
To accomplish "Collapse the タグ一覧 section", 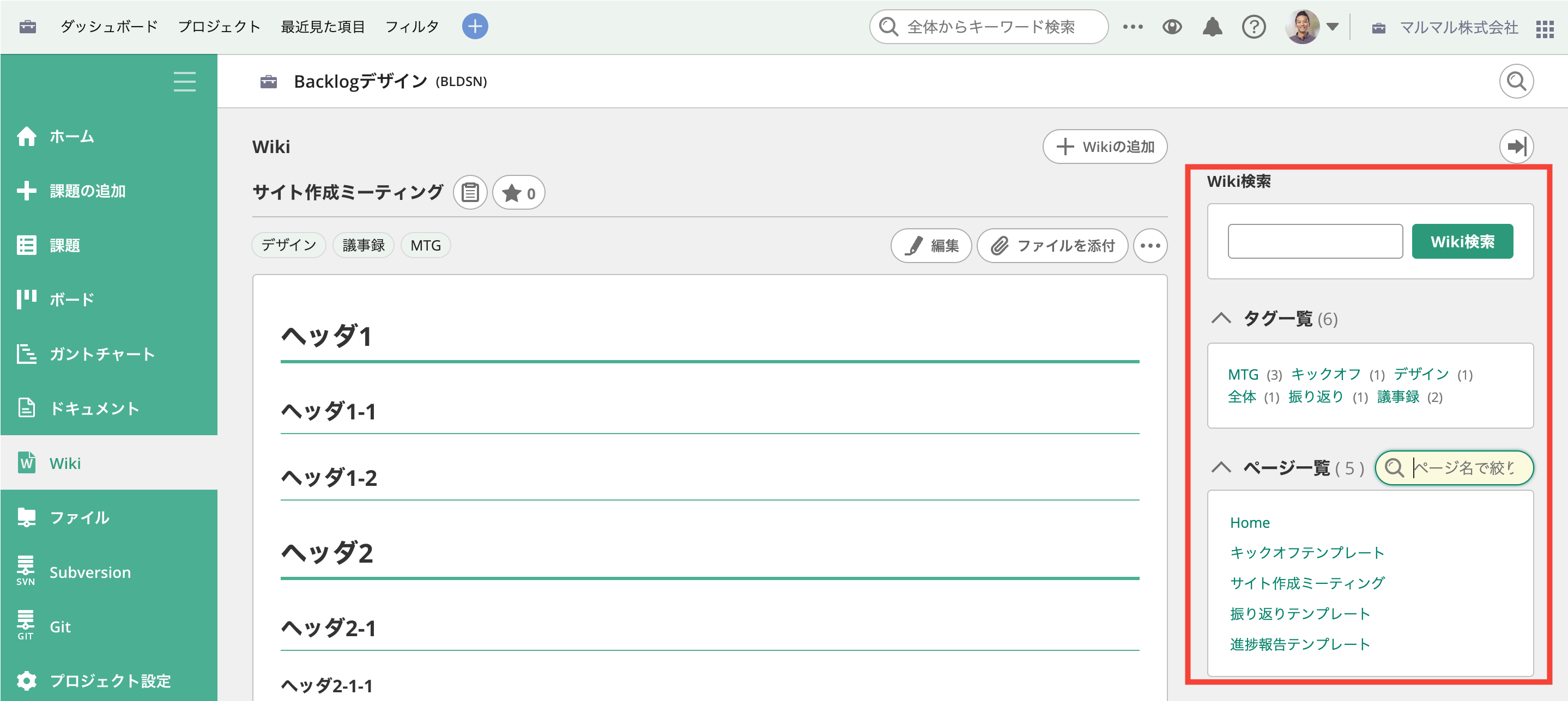I will tap(1220, 318).
